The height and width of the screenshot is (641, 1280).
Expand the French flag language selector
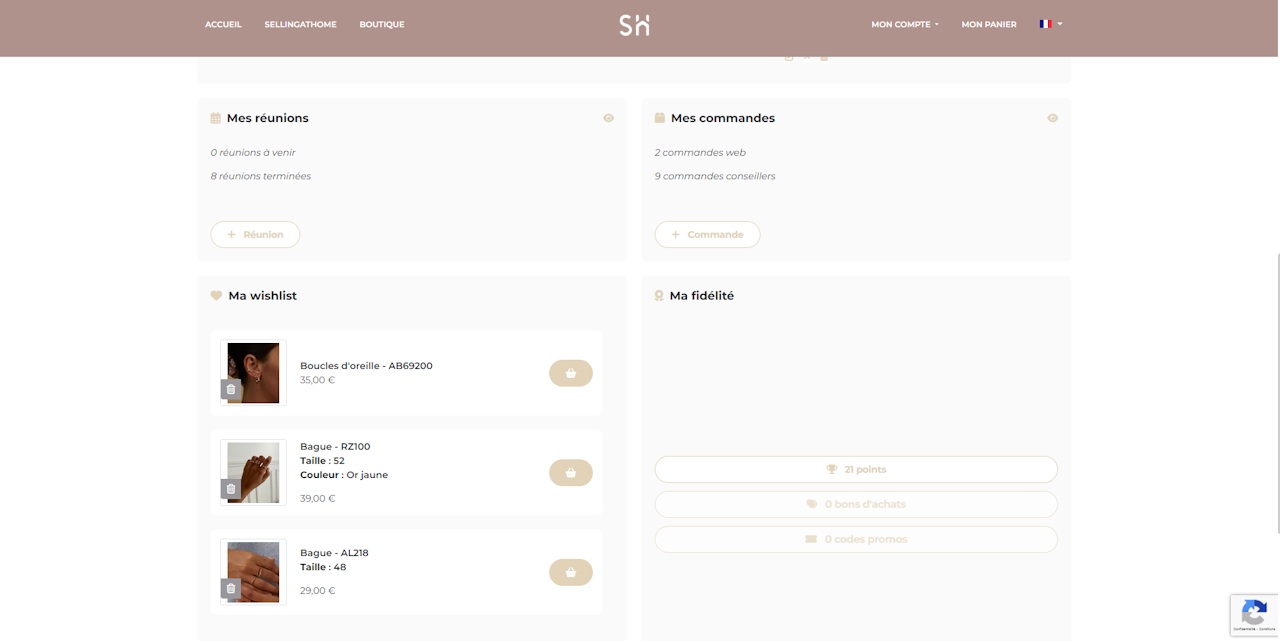point(1050,24)
